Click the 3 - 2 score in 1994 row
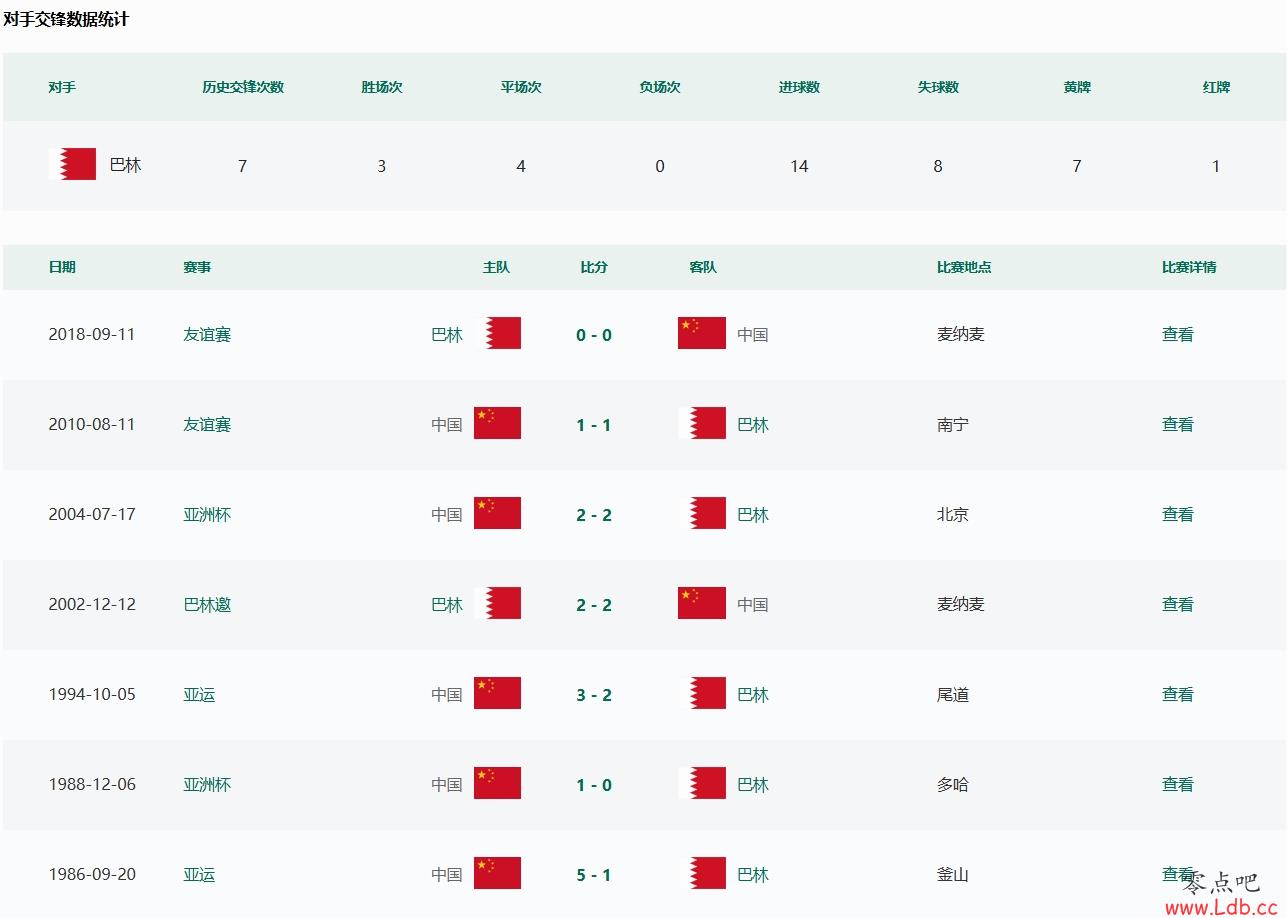The image size is (1287, 918). click(x=593, y=695)
